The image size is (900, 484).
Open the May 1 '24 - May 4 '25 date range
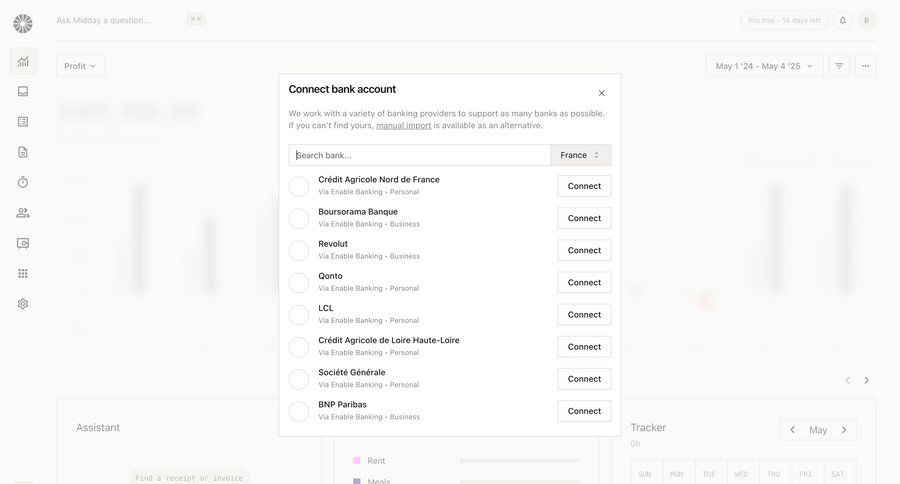click(765, 66)
